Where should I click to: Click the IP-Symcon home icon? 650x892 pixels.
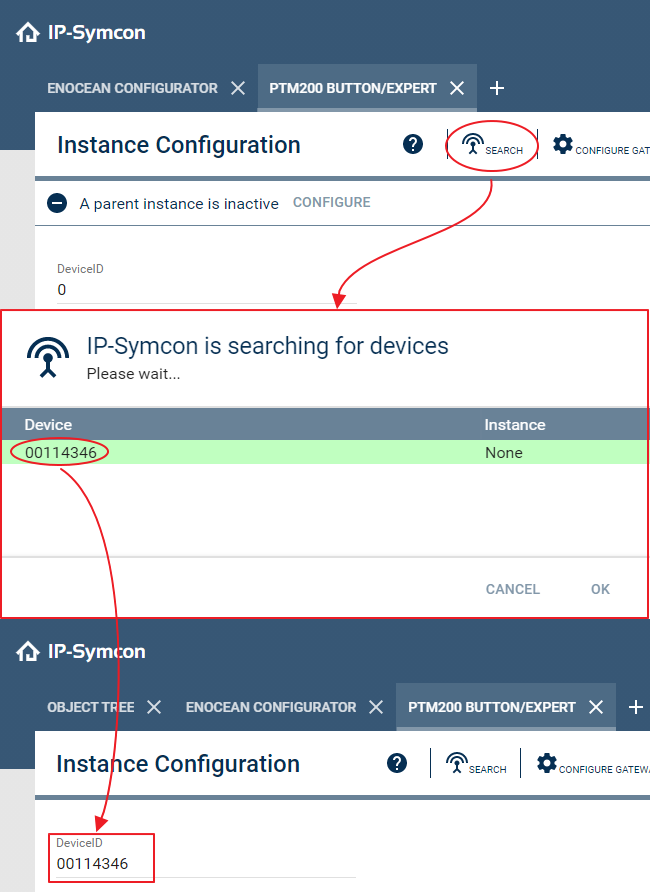click(x=27, y=31)
